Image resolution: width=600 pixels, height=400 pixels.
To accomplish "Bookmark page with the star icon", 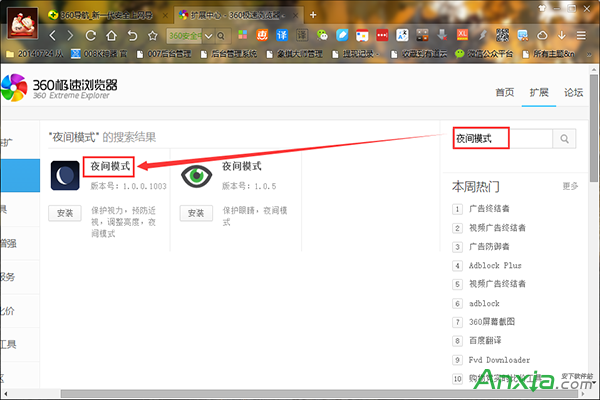I will click(x=153, y=36).
